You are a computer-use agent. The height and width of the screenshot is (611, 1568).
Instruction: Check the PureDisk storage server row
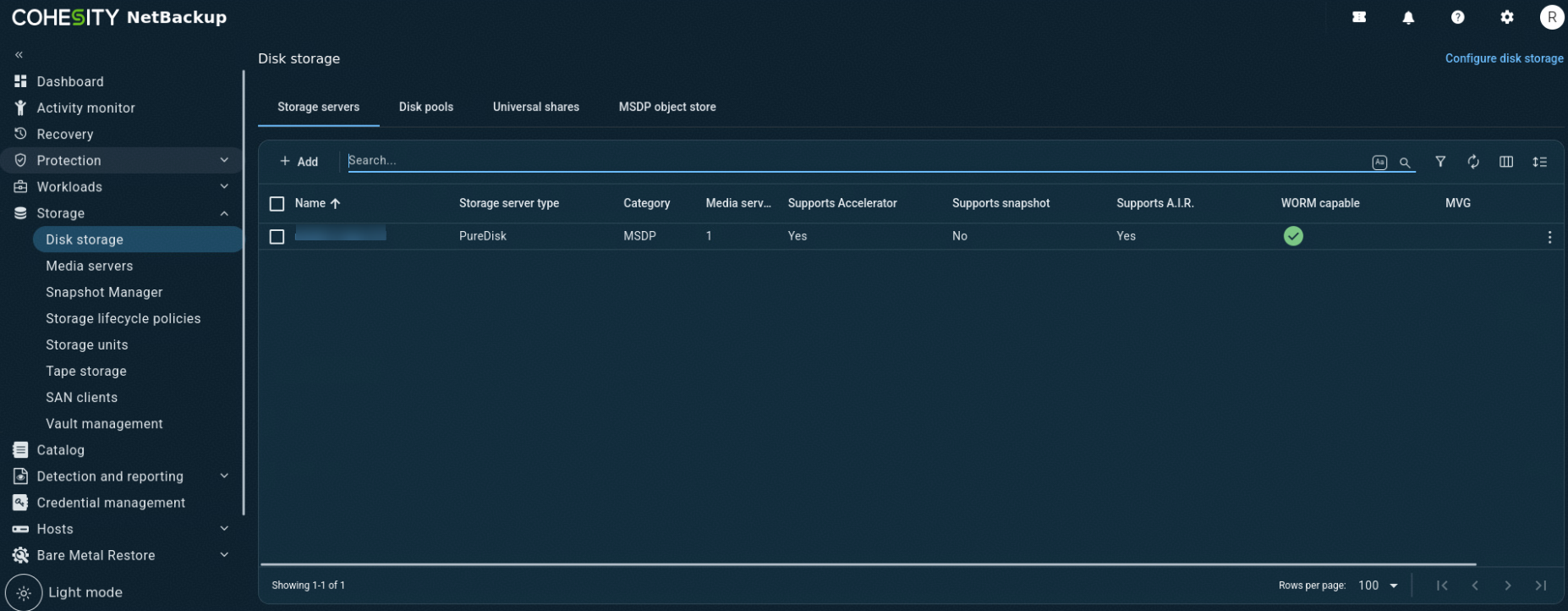tap(277, 237)
